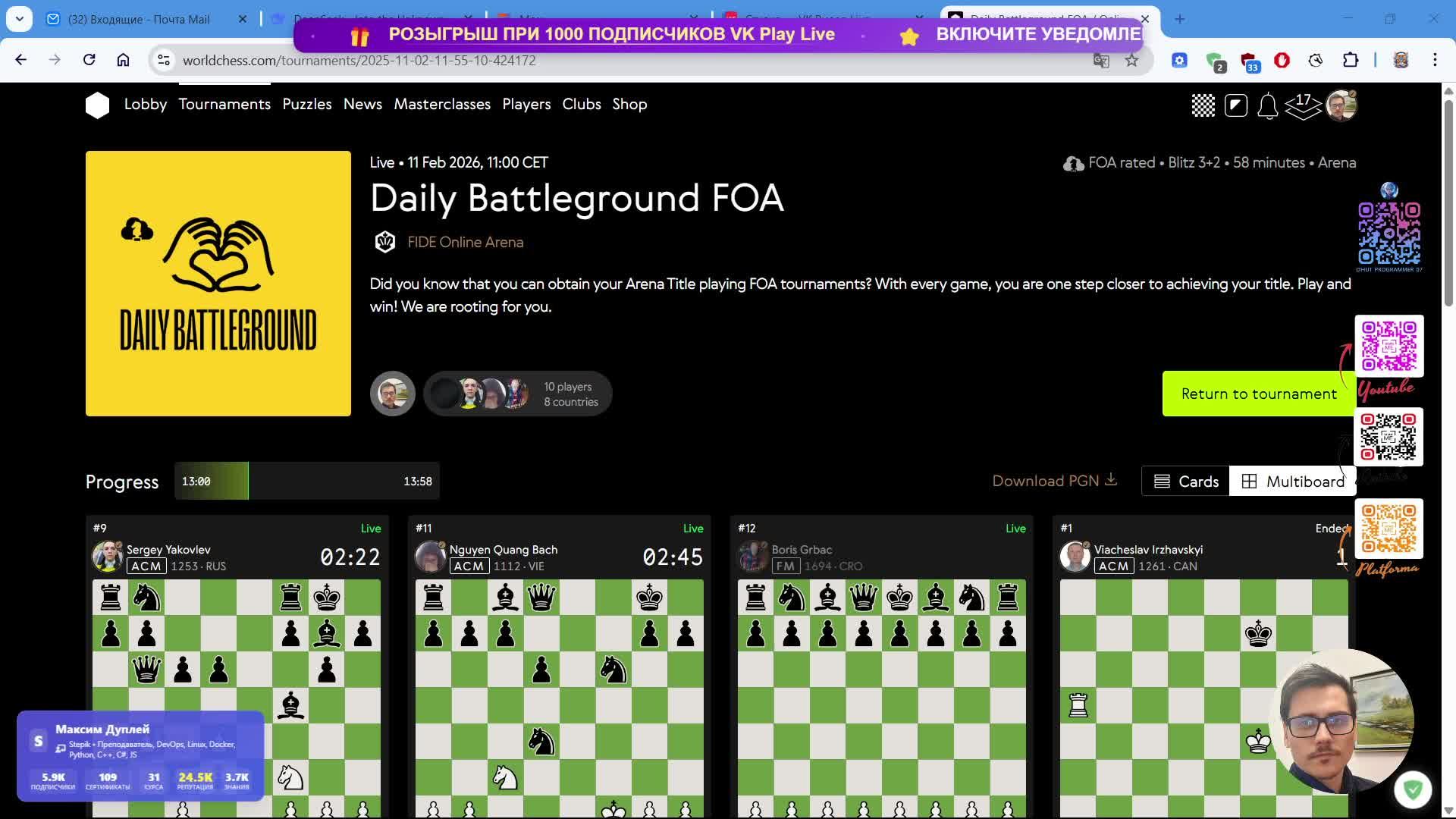
Task: Switch to Cards view
Action: [1186, 482]
